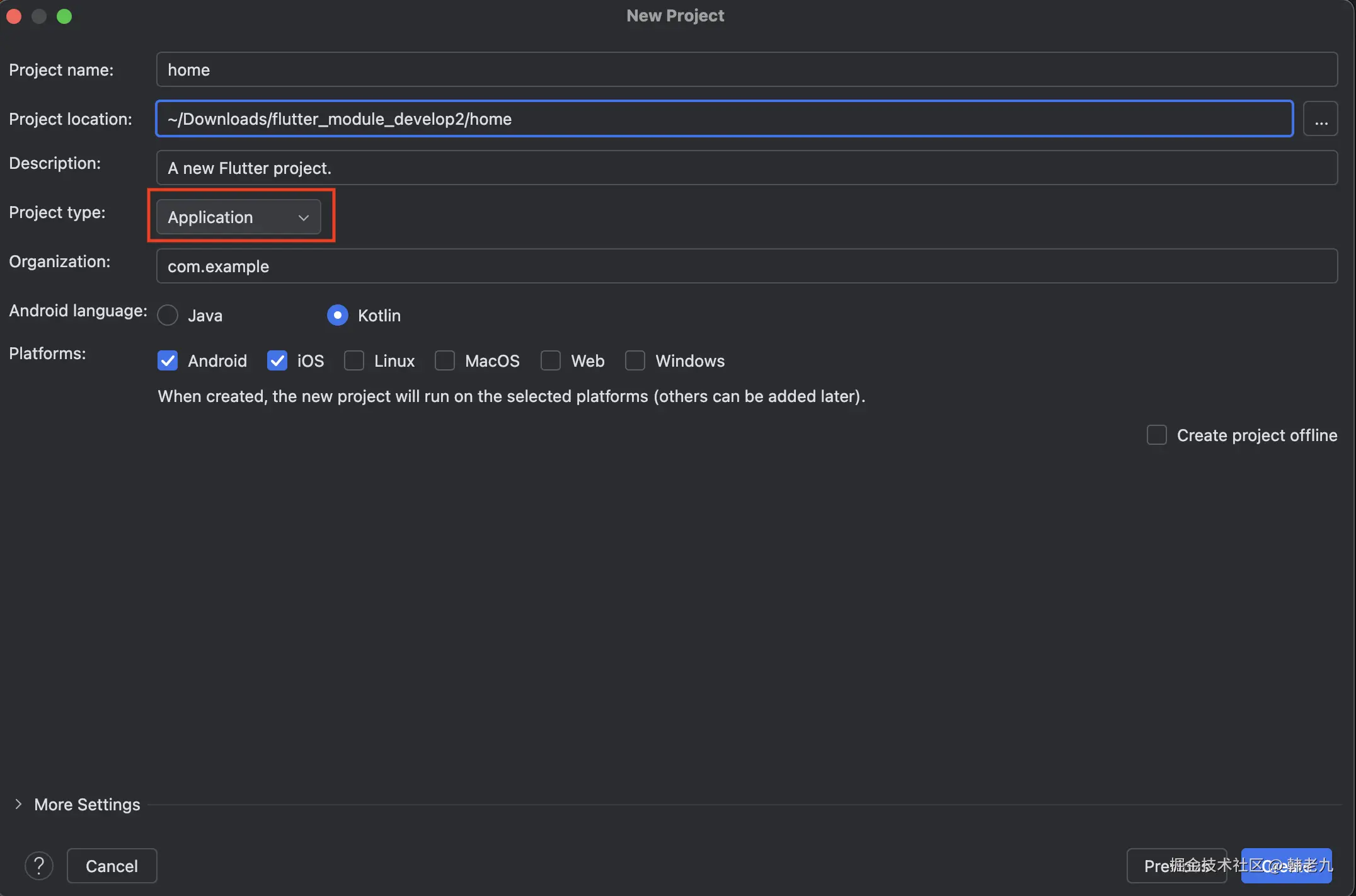Uncheck the iOS platform checkbox

[277, 360]
